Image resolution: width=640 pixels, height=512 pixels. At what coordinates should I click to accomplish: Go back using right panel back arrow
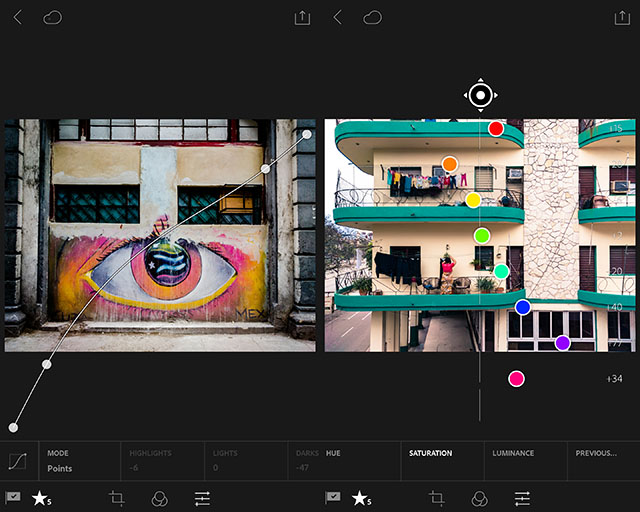[x=338, y=18]
